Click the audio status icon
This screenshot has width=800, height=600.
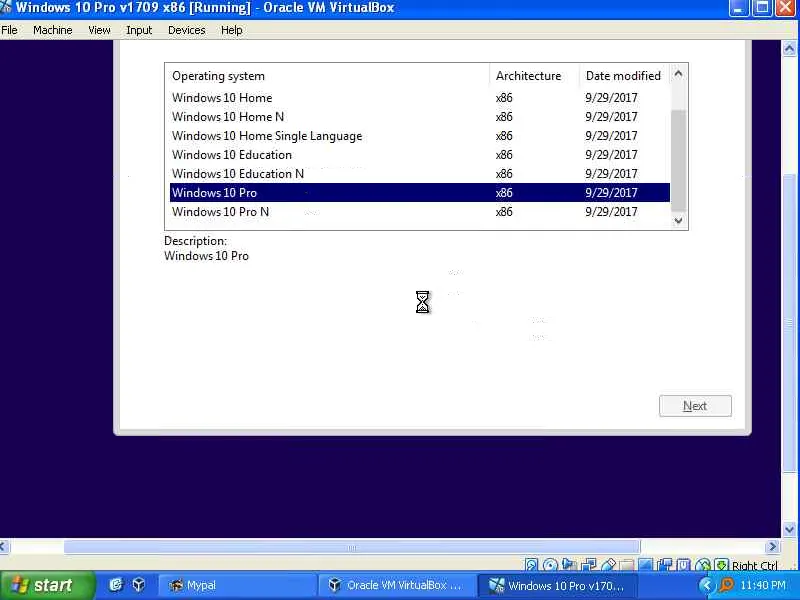(568, 564)
